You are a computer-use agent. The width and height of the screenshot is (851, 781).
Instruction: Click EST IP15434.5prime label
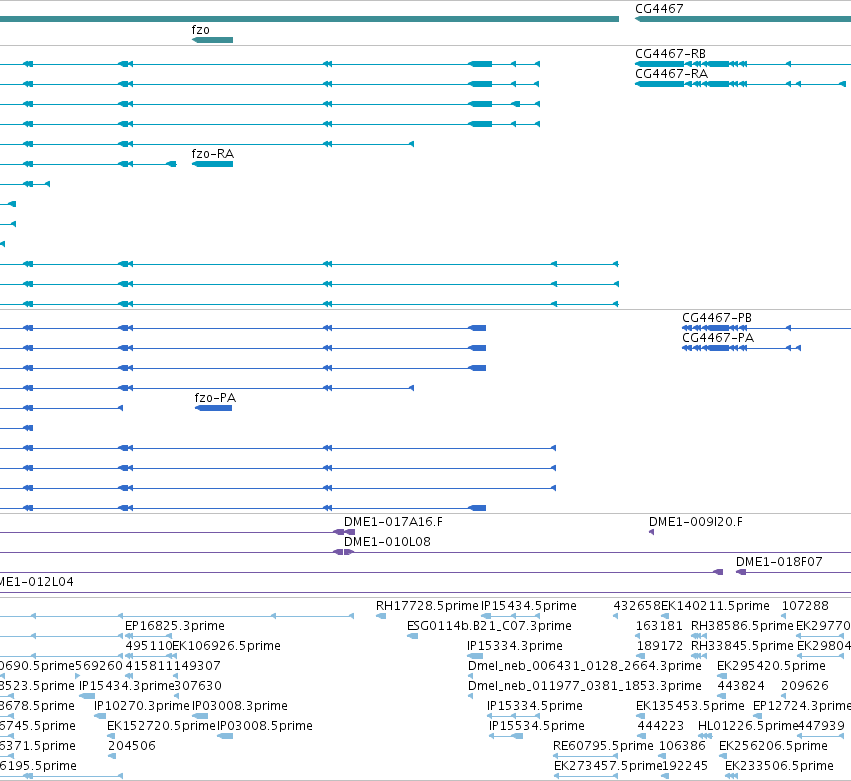[x=529, y=606]
